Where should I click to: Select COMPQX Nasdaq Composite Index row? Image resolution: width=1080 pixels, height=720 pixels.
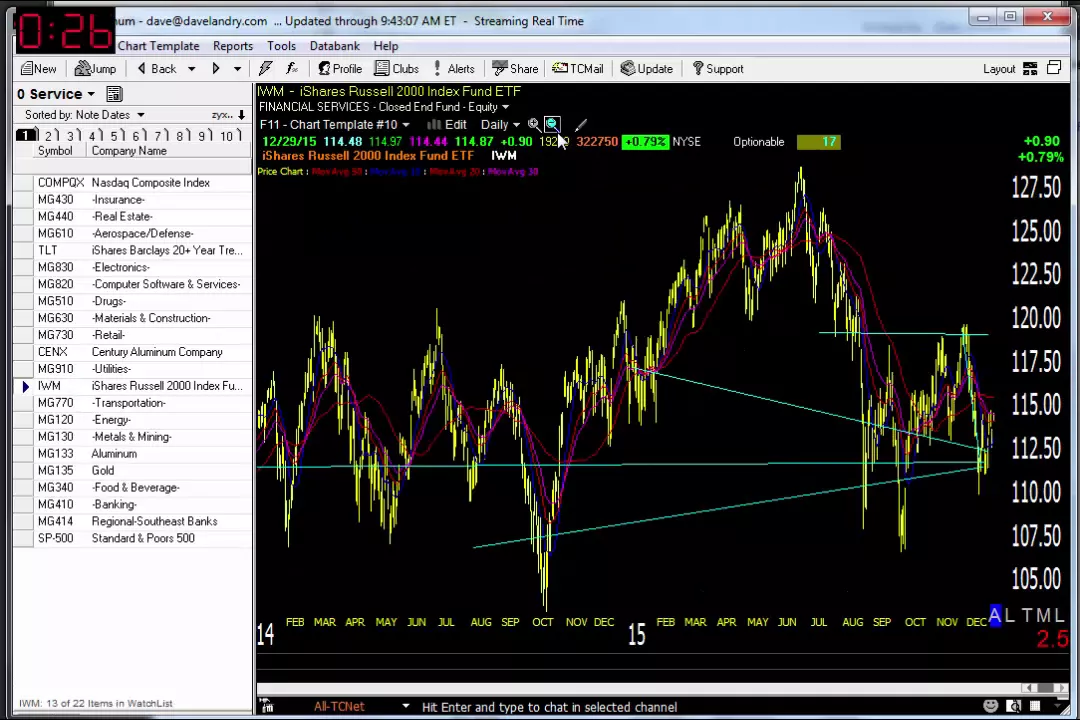pos(132,183)
